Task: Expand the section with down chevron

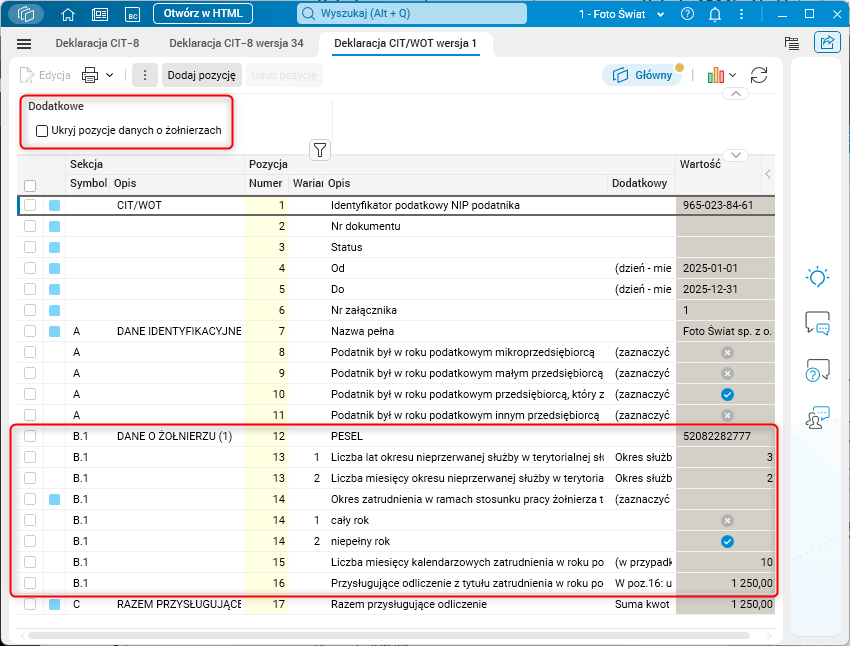Action: coord(736,155)
